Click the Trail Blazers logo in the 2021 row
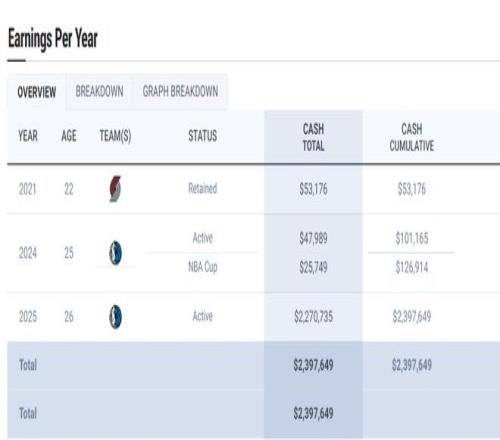 pyautogui.click(x=115, y=189)
